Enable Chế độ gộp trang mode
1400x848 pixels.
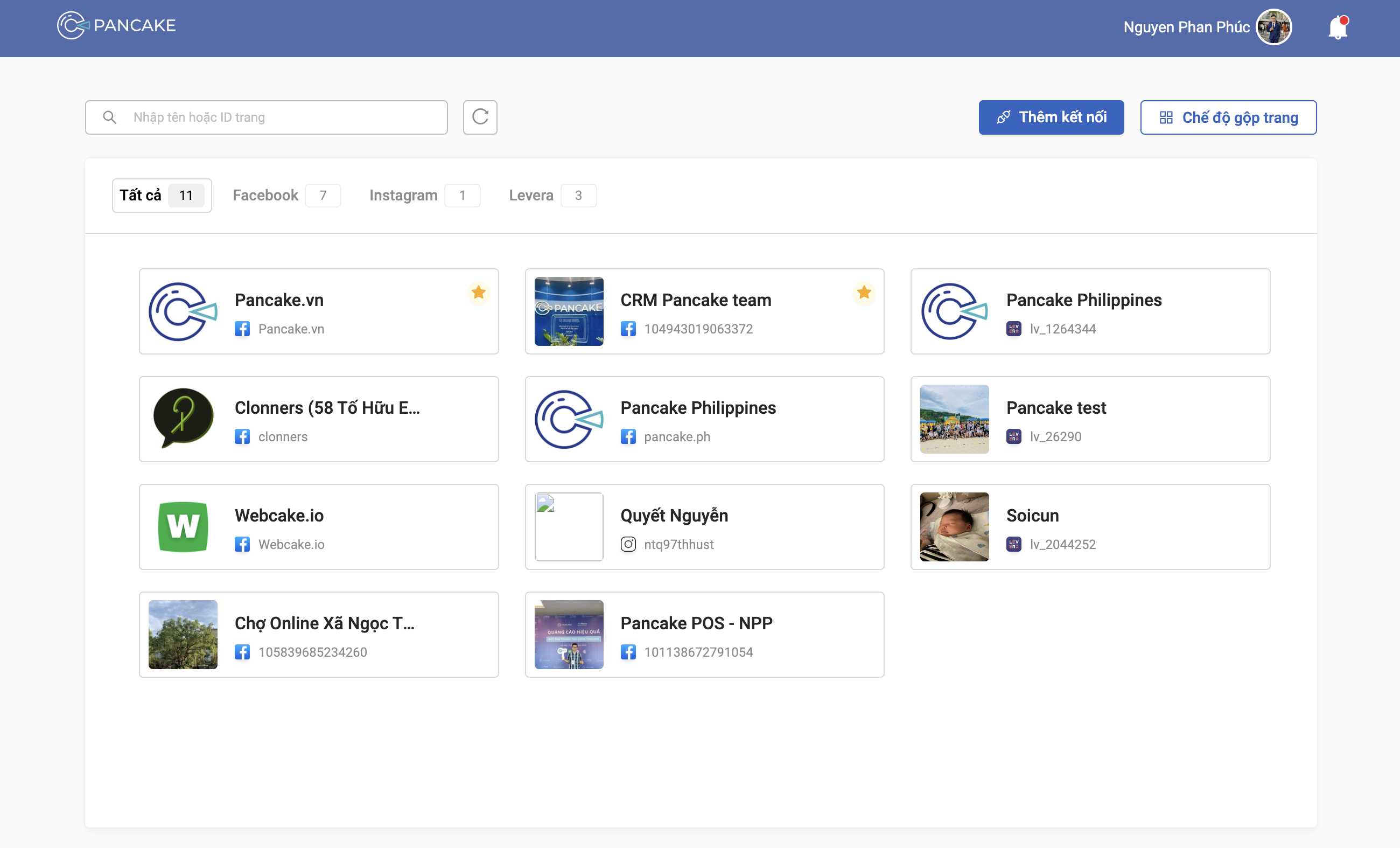[1228, 117]
